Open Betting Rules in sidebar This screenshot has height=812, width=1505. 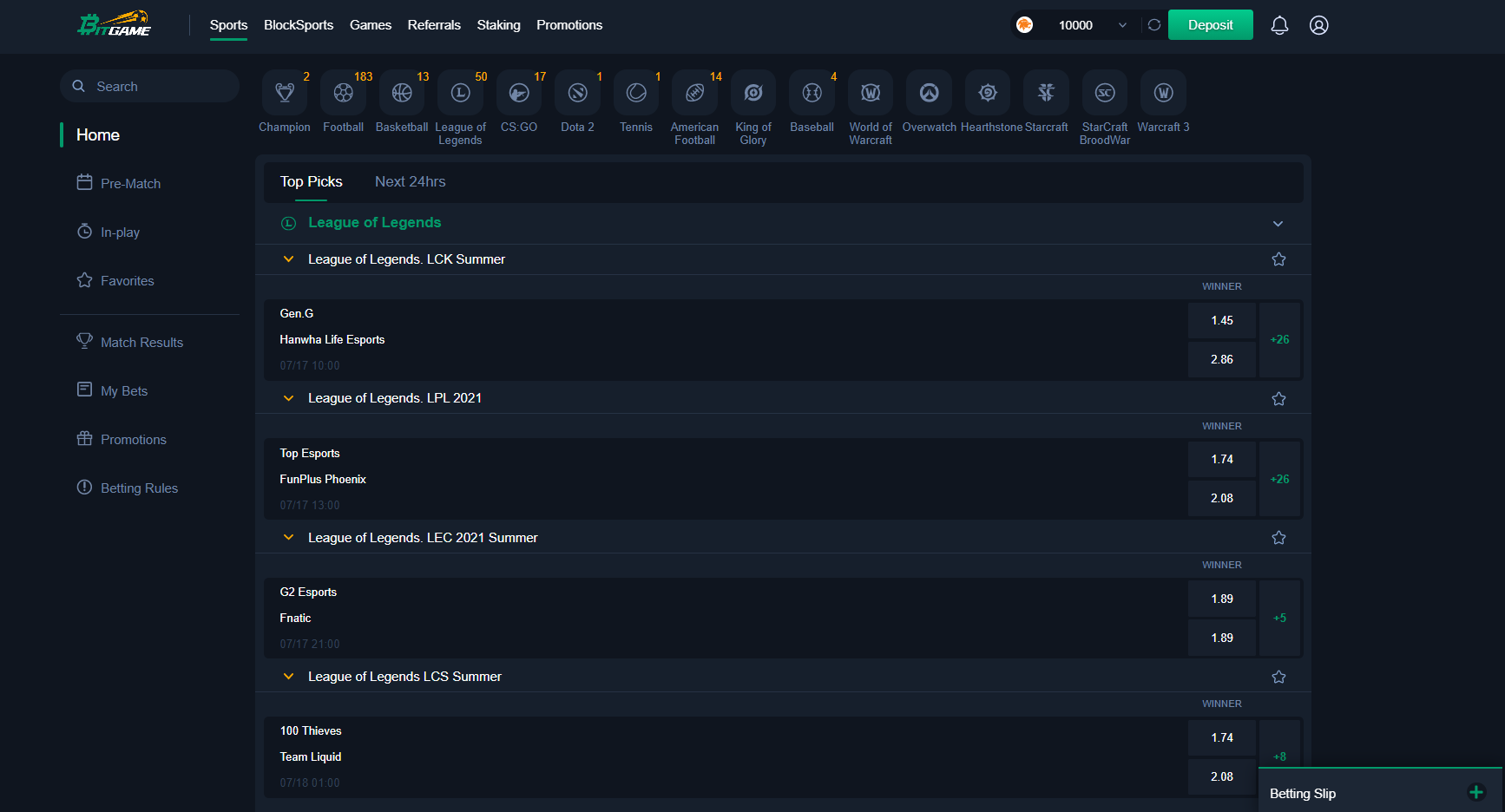pyautogui.click(x=128, y=488)
